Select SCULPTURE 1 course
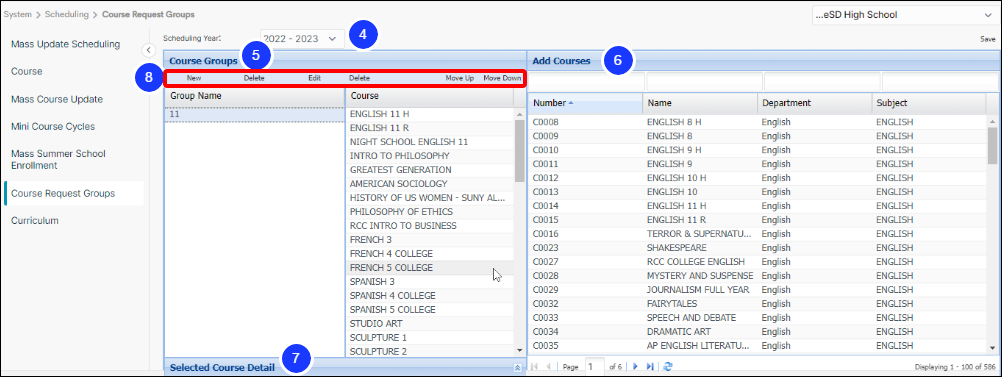 coord(429,337)
